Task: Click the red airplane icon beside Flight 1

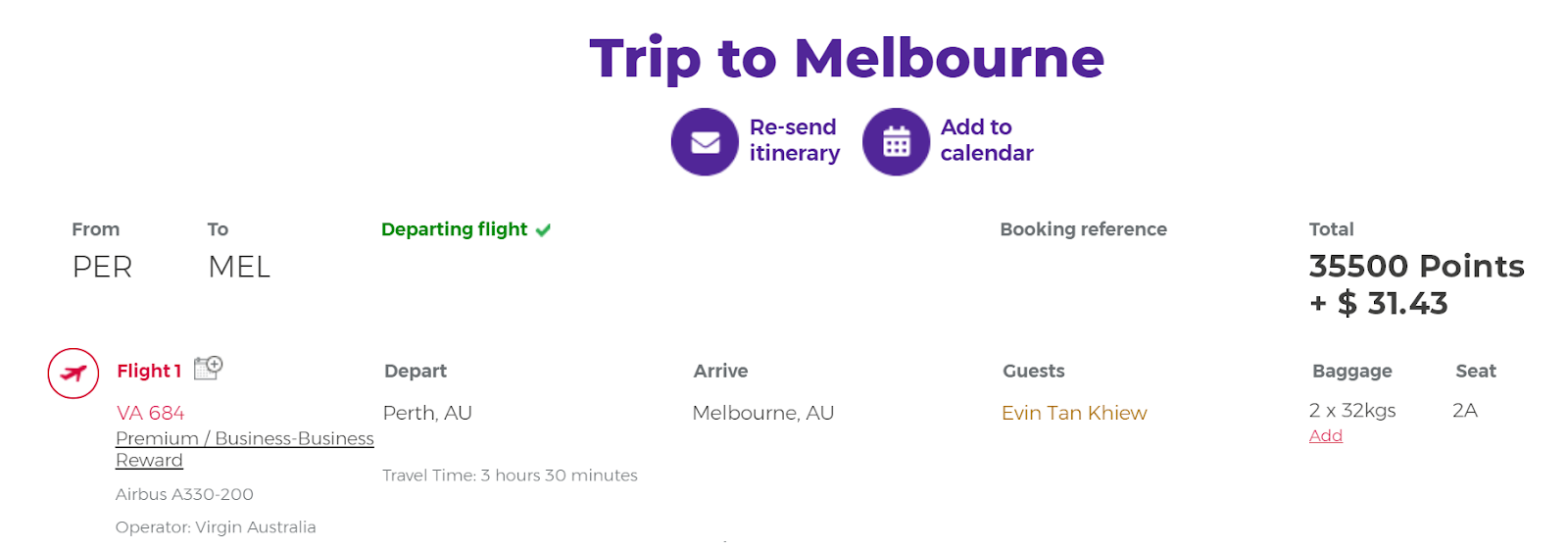Action: (73, 374)
